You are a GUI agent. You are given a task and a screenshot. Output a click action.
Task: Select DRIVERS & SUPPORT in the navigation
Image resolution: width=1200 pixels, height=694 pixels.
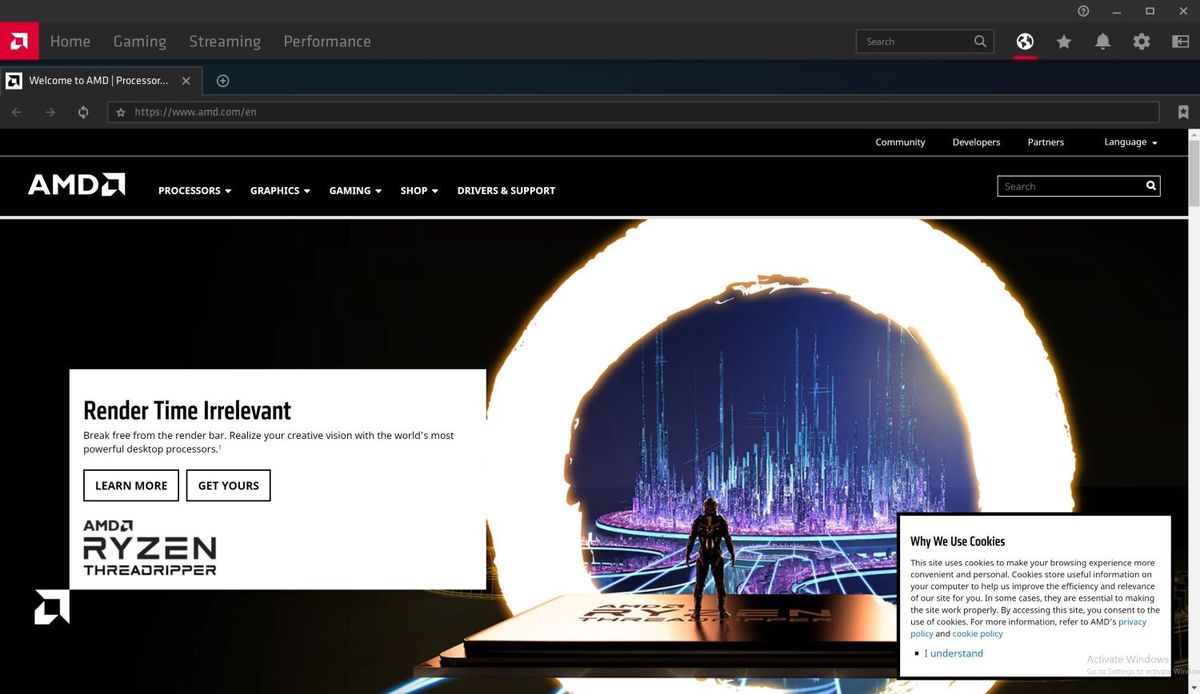pos(506,190)
